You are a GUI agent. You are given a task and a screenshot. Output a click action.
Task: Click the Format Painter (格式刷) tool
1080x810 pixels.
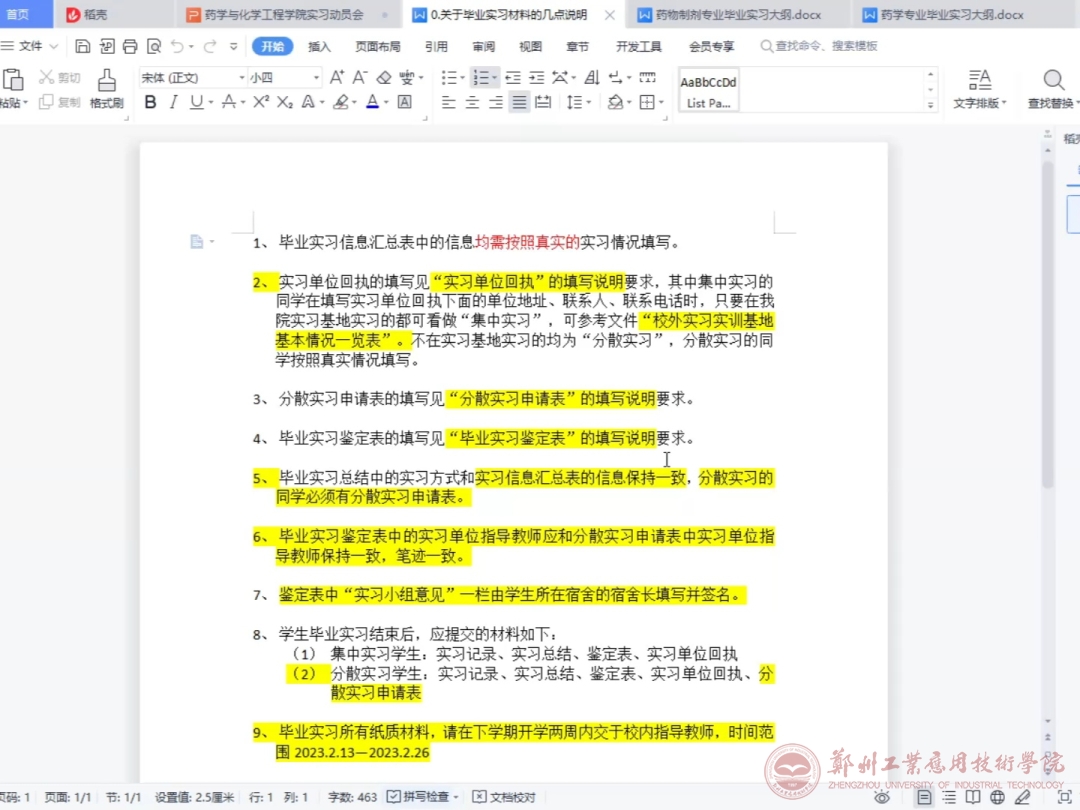tap(106, 89)
